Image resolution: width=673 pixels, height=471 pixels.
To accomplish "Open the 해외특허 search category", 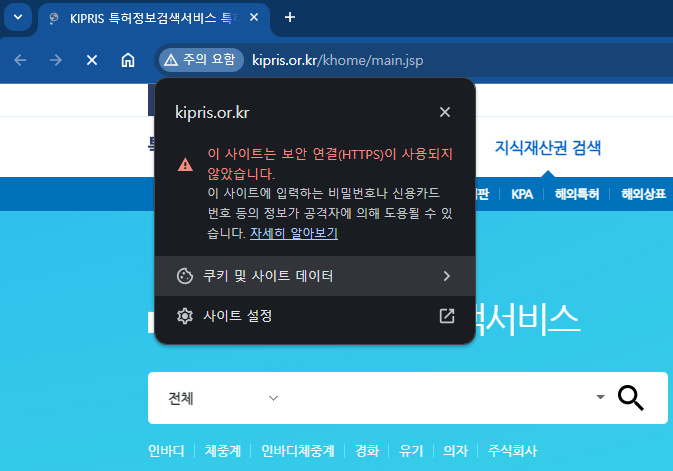I will 577,194.
